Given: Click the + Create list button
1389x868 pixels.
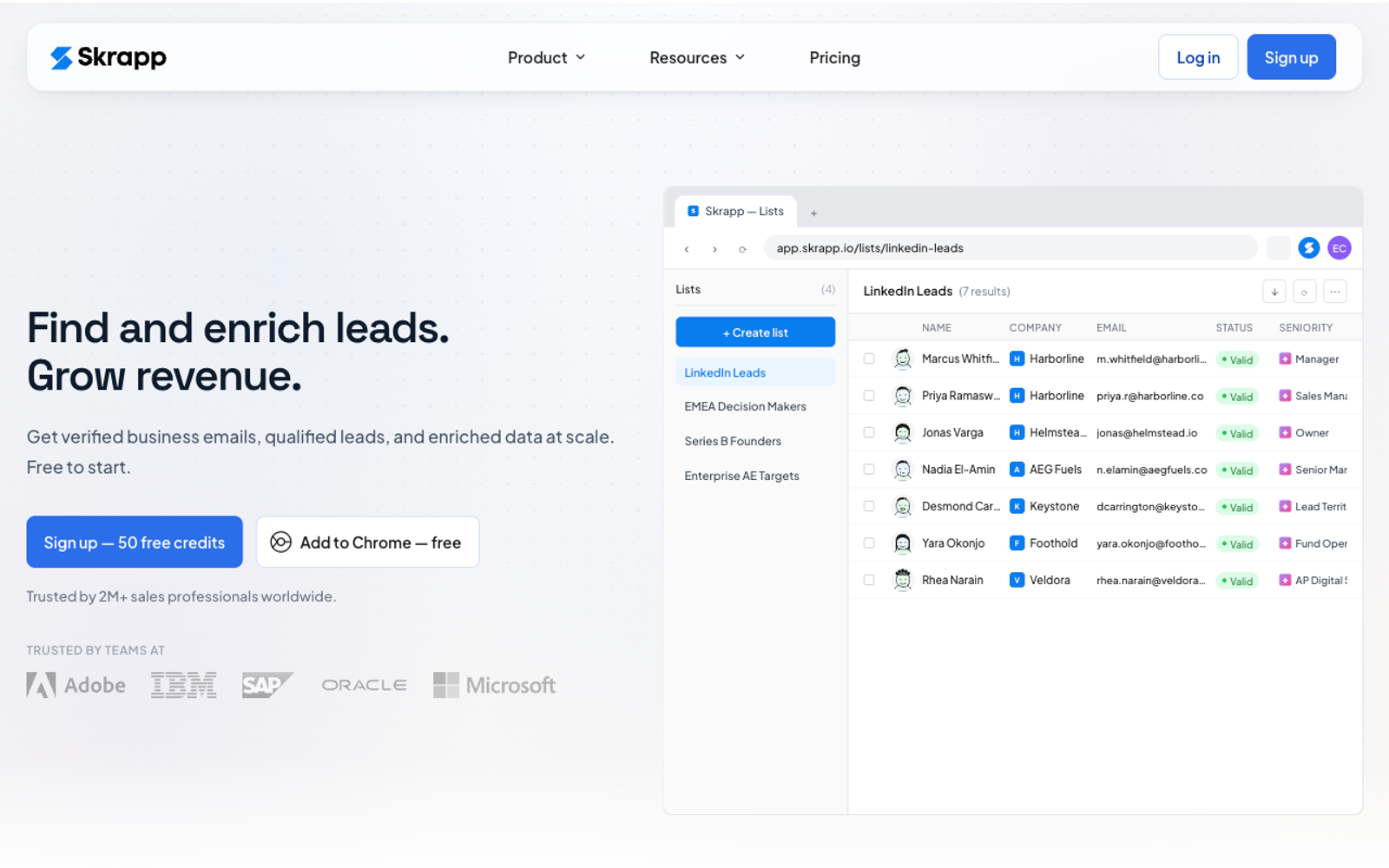Looking at the screenshot, I should 755,332.
